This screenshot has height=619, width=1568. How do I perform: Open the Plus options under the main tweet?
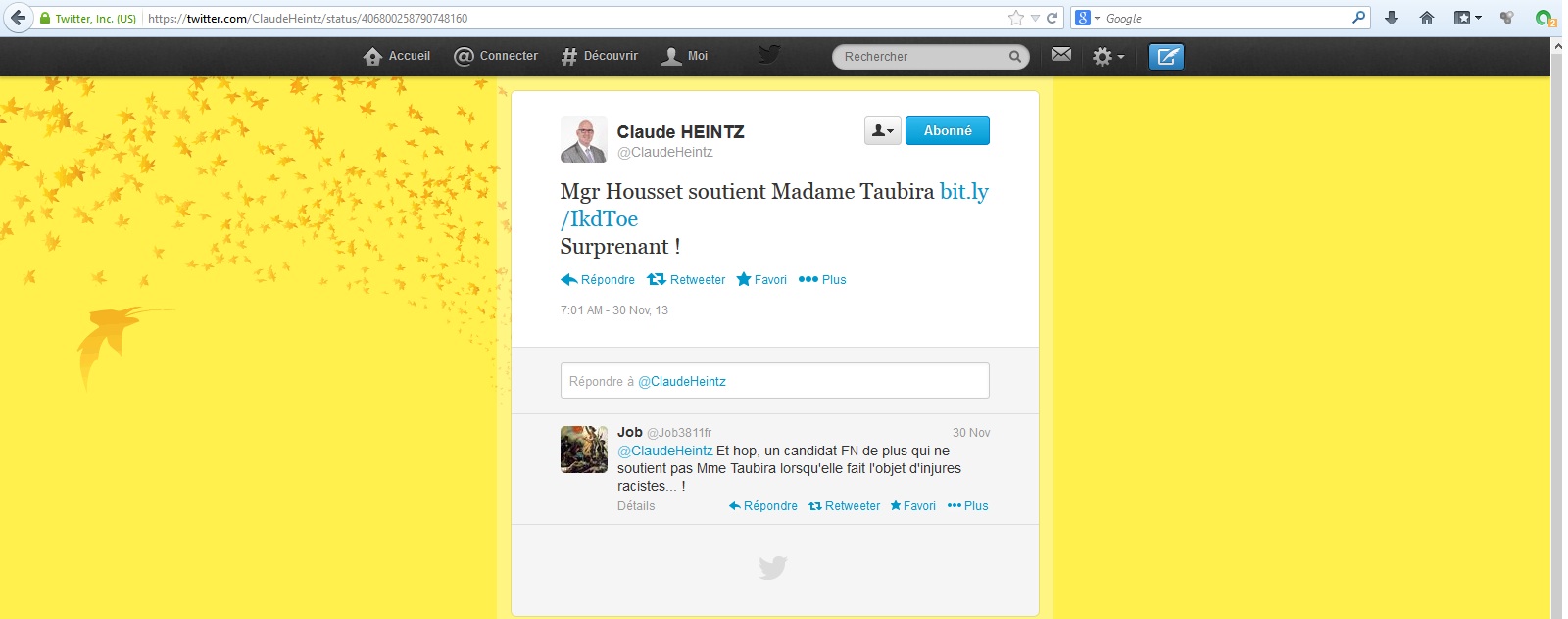[822, 280]
